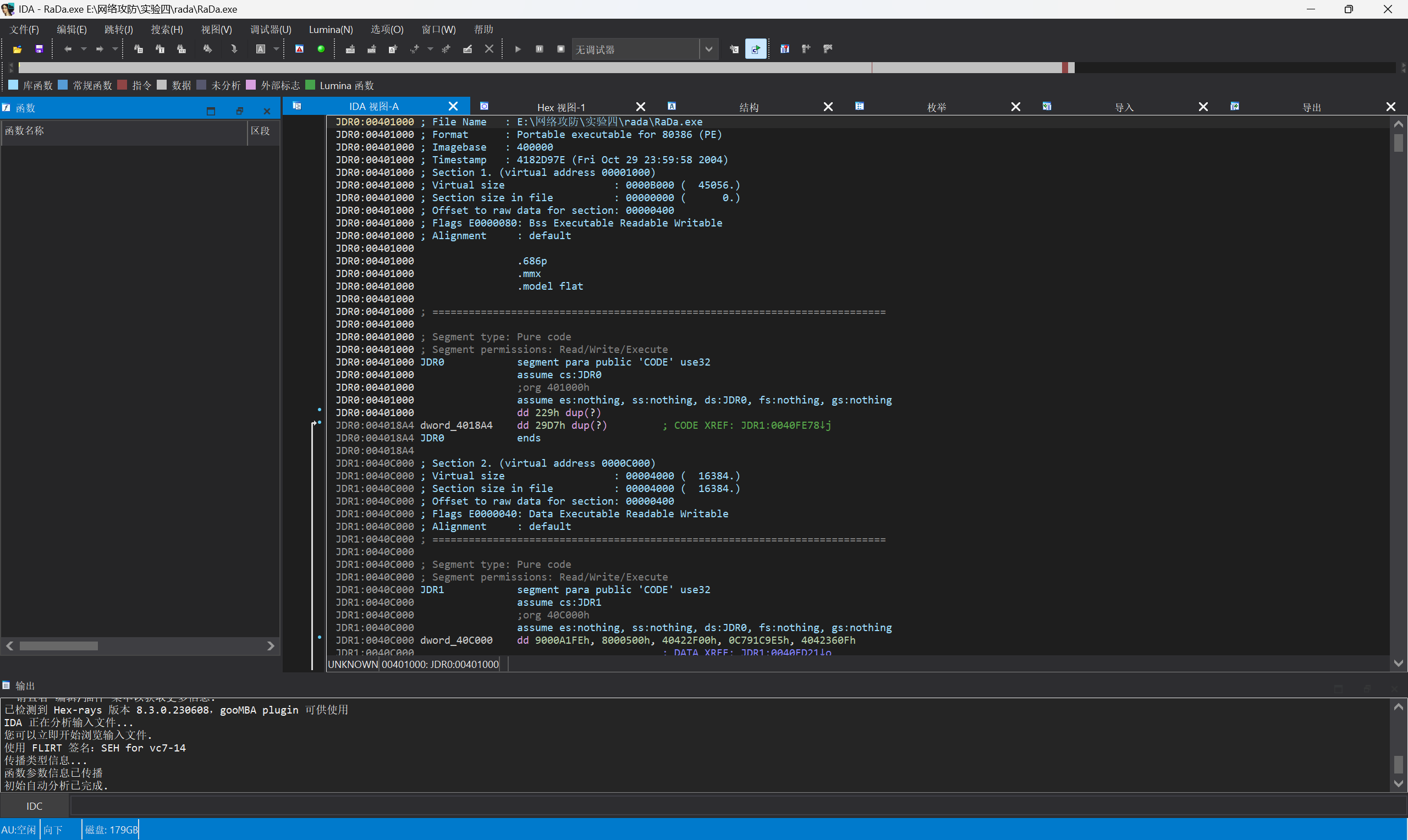
Task: Open the Lumina(N) menu
Action: coord(331,30)
